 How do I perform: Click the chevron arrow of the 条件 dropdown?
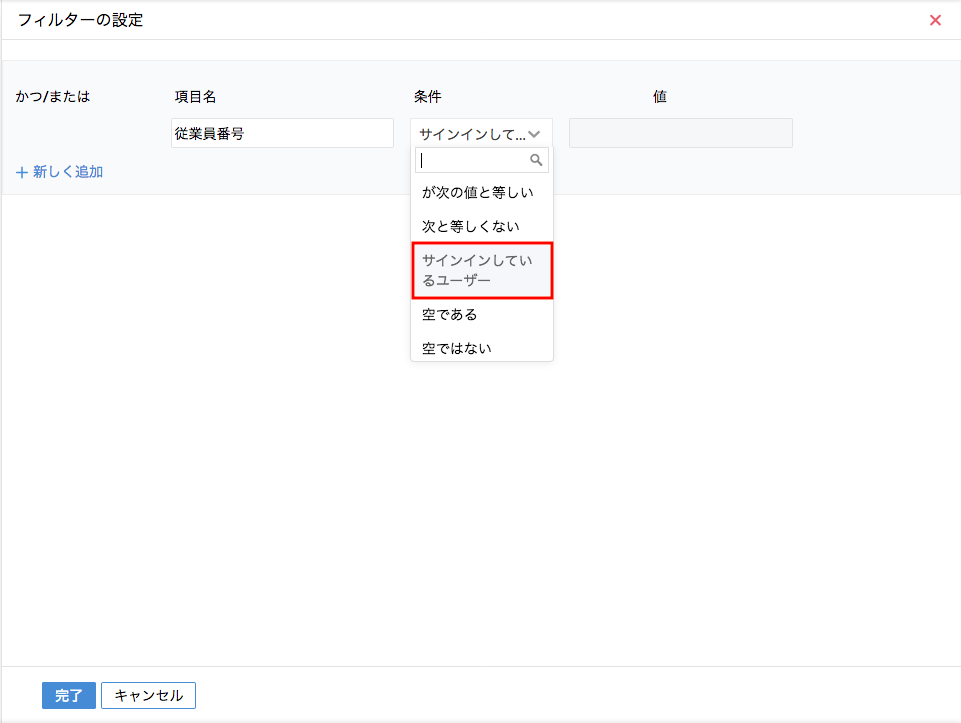point(535,134)
